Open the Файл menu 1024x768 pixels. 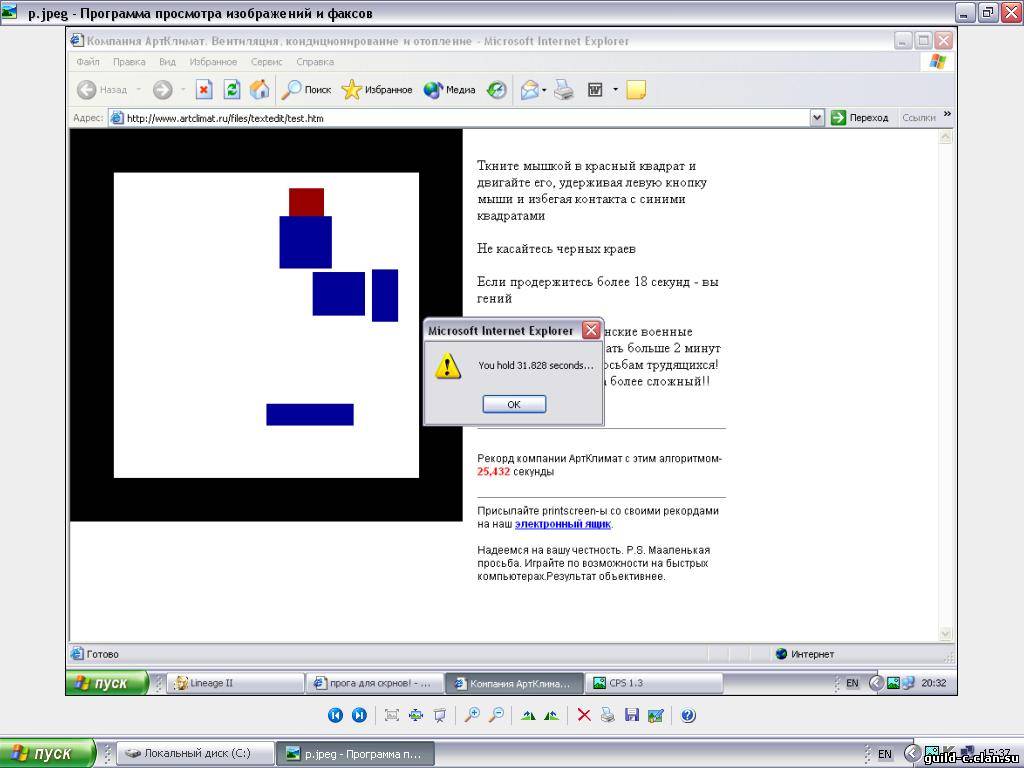coord(88,61)
